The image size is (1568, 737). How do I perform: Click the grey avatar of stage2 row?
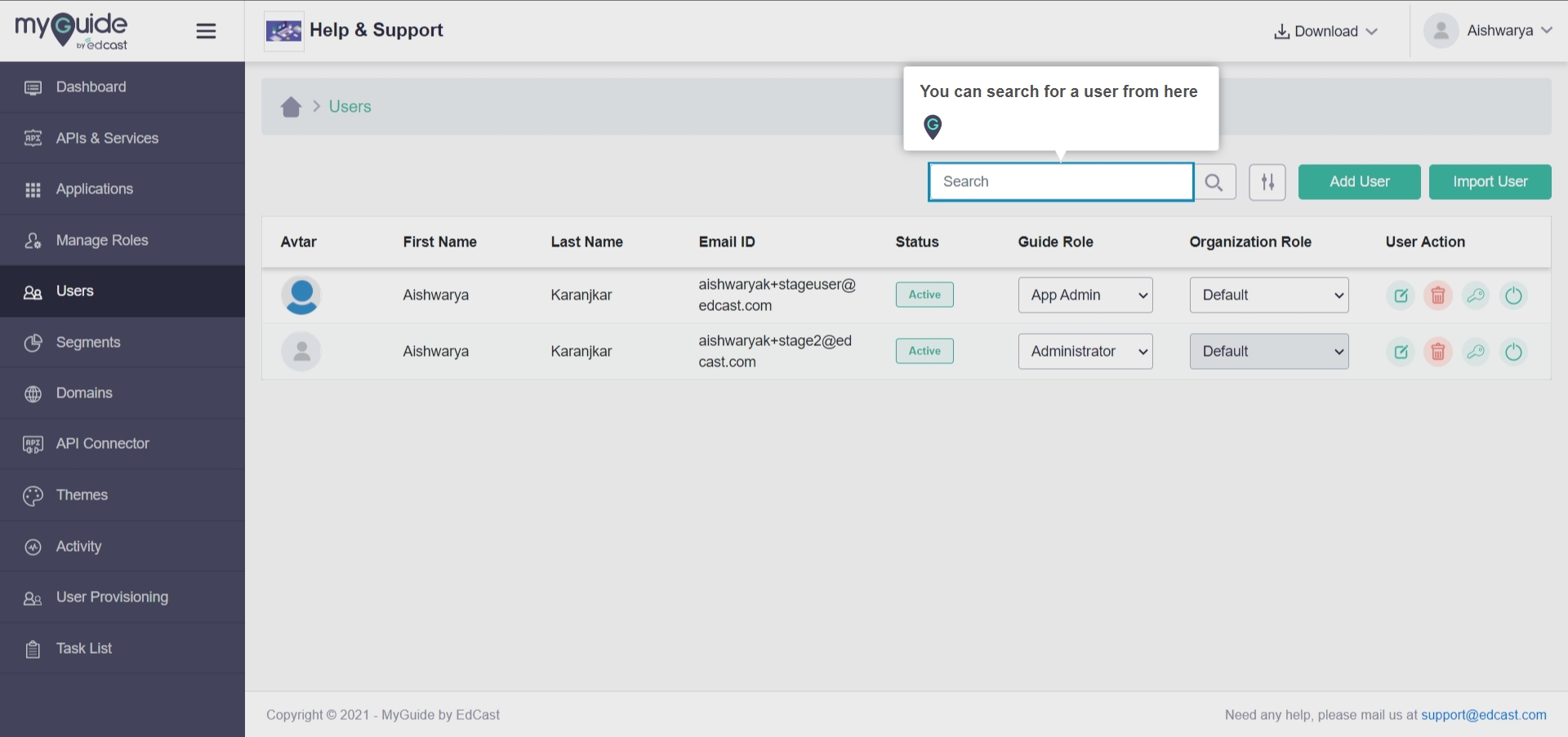coord(301,352)
